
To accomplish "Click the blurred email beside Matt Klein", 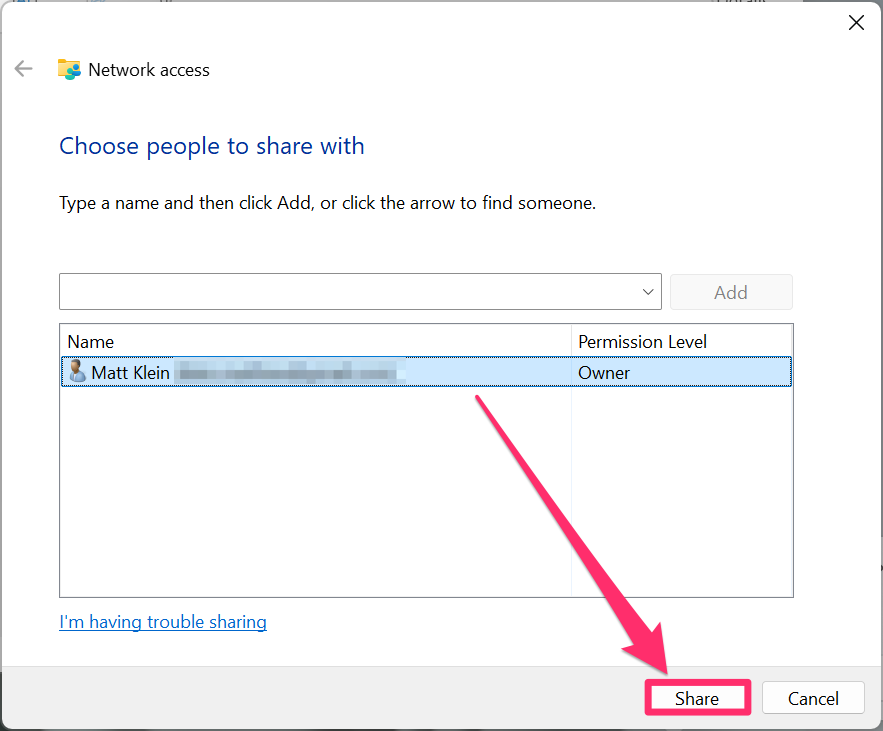I will pyautogui.click(x=285, y=372).
